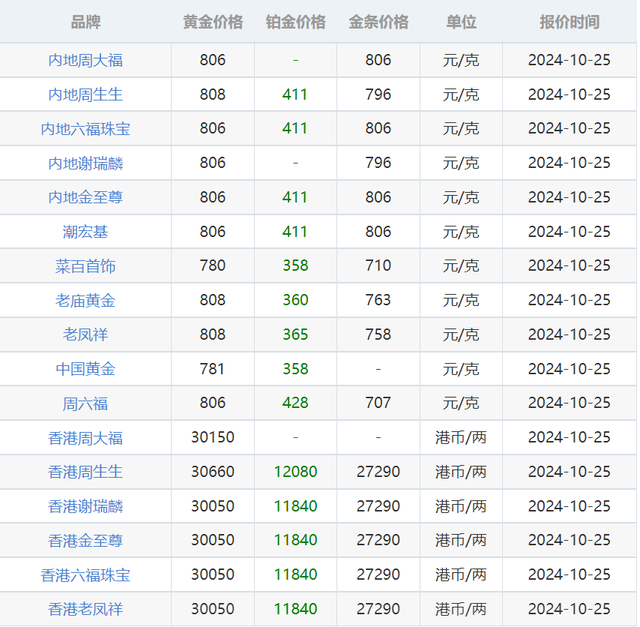This screenshot has height=627, width=640.
Task: Open the 菜百首饰 brand link
Action: point(85,266)
